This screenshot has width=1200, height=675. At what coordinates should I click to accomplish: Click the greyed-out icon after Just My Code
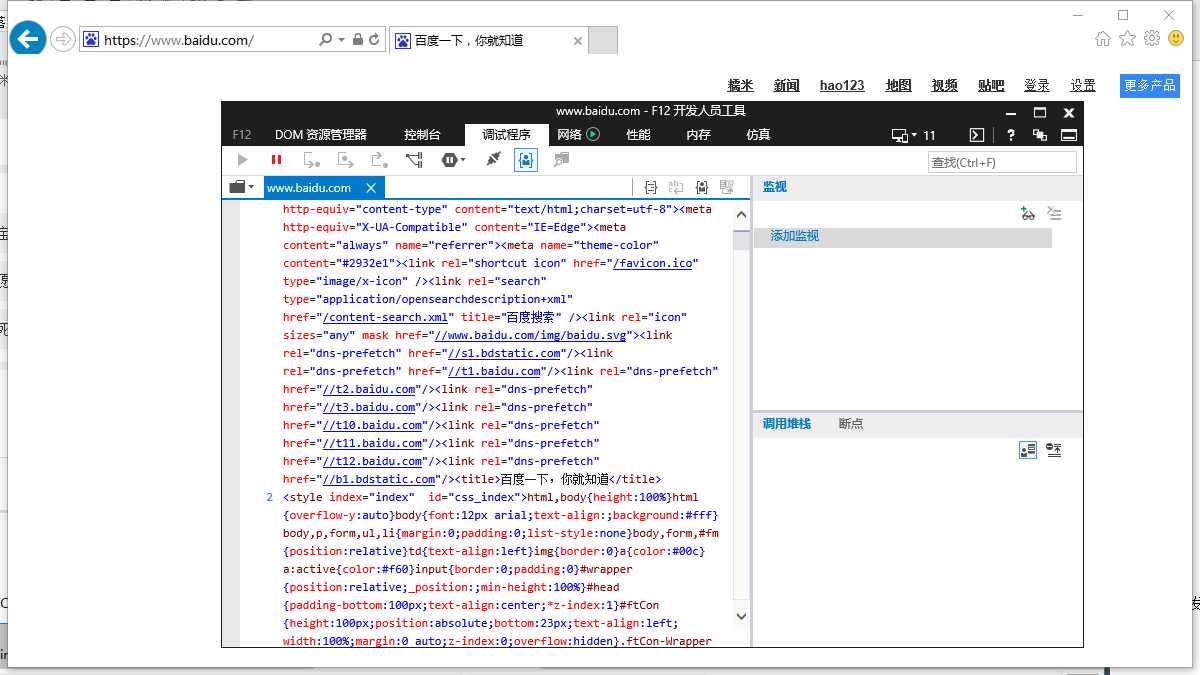point(561,160)
